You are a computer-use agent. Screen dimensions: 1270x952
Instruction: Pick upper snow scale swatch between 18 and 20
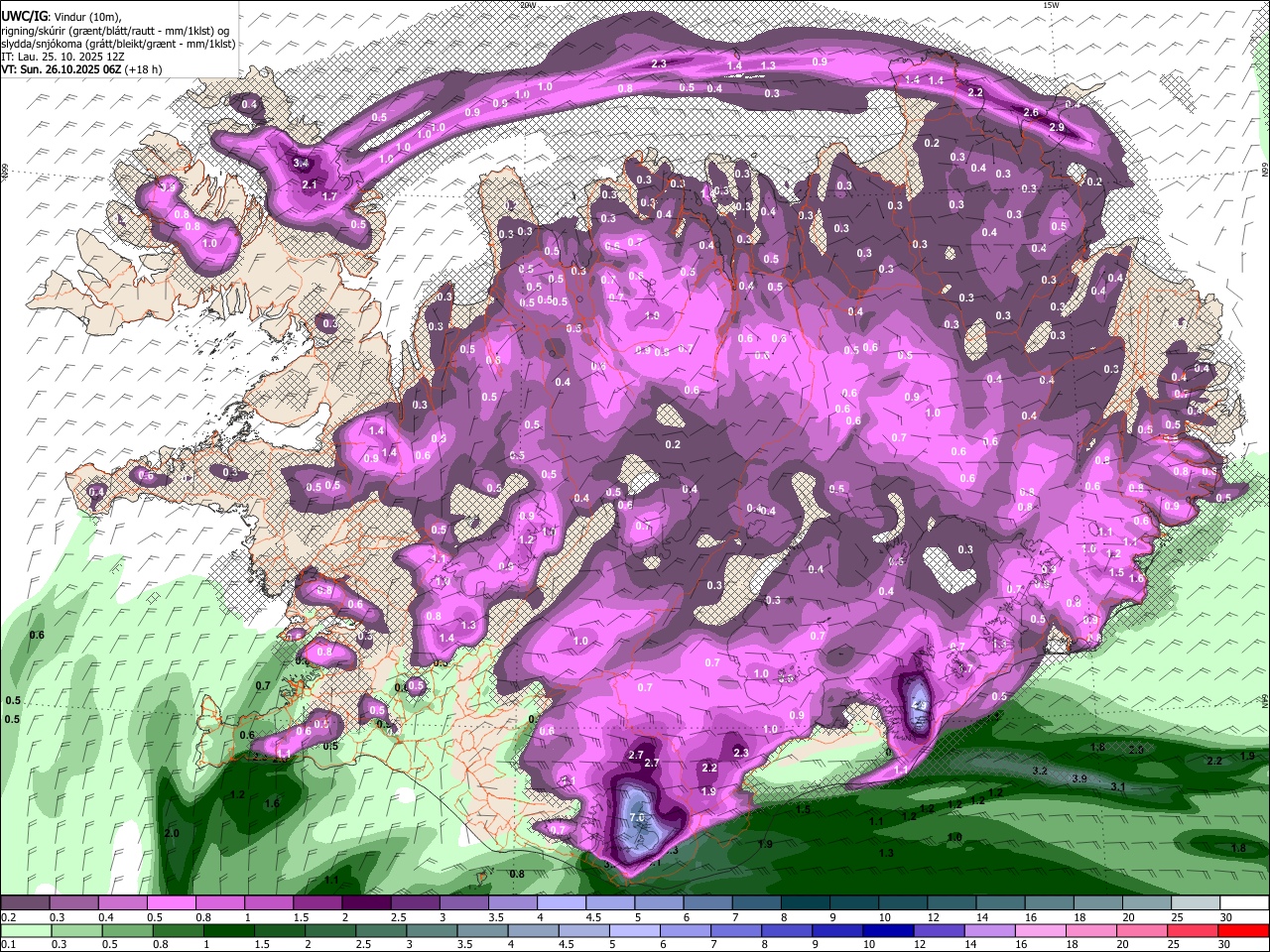[x=1099, y=903]
